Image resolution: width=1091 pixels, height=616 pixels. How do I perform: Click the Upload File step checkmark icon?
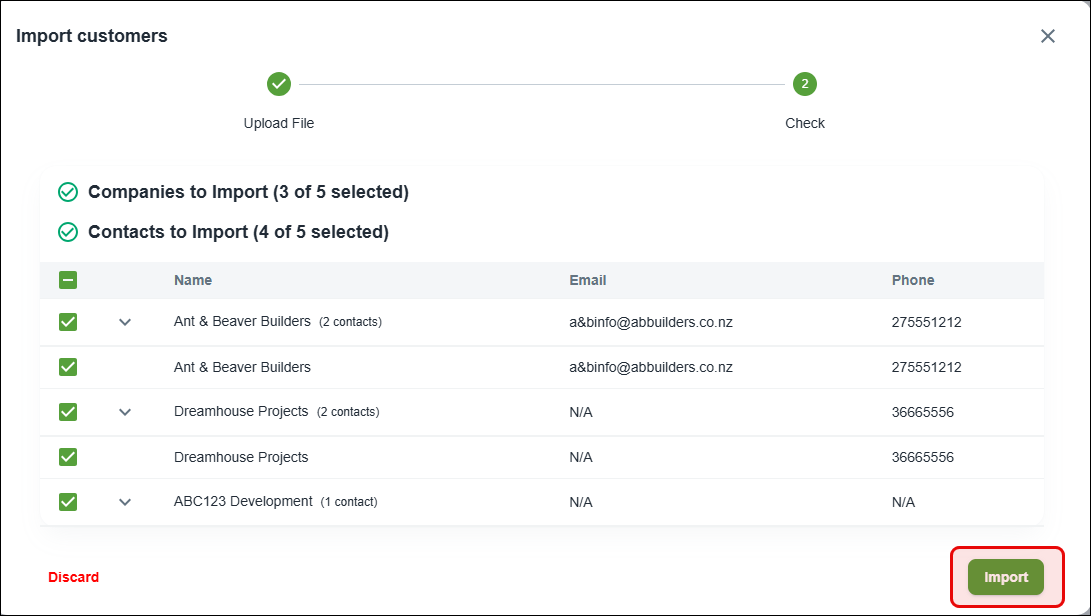(x=279, y=84)
